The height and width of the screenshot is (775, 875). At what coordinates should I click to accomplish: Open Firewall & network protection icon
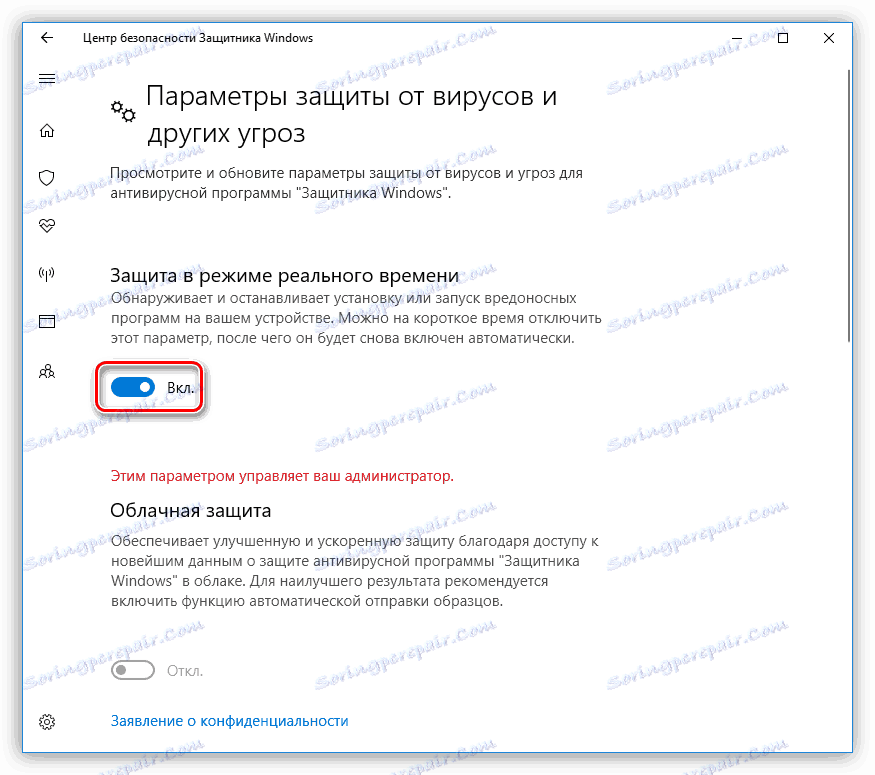[46, 272]
